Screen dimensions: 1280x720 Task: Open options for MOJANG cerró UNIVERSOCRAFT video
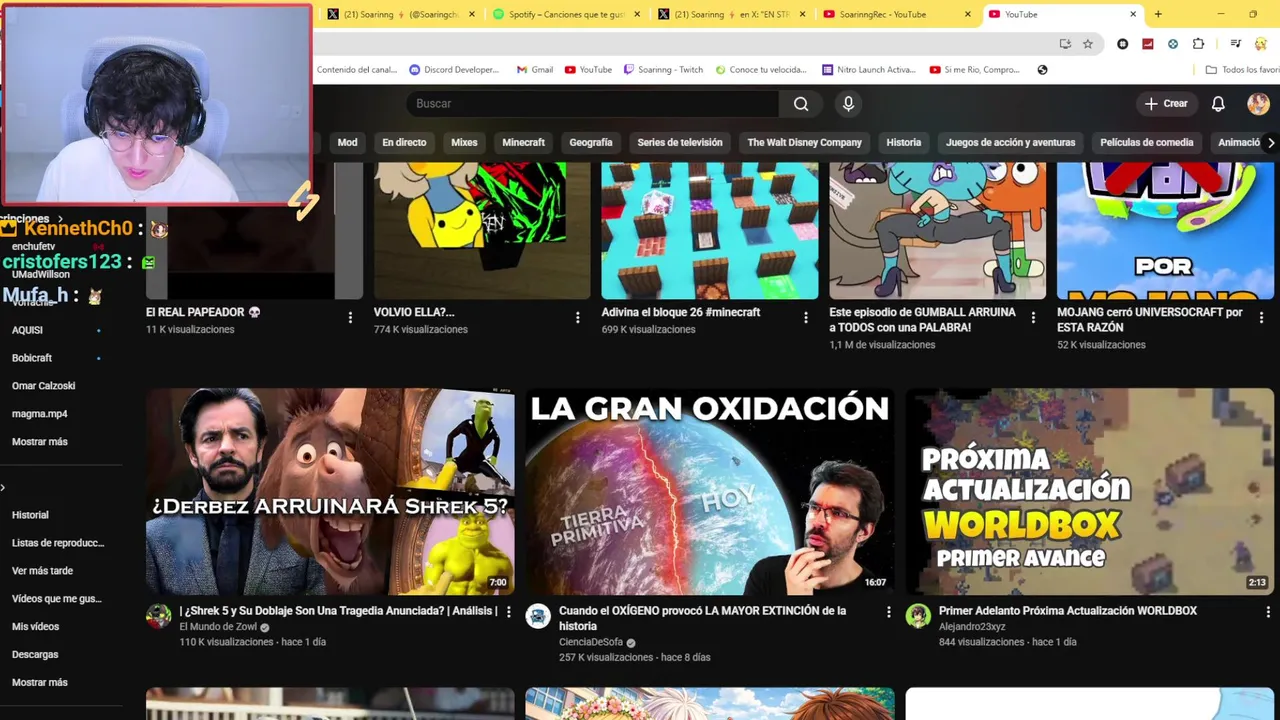point(1261,318)
